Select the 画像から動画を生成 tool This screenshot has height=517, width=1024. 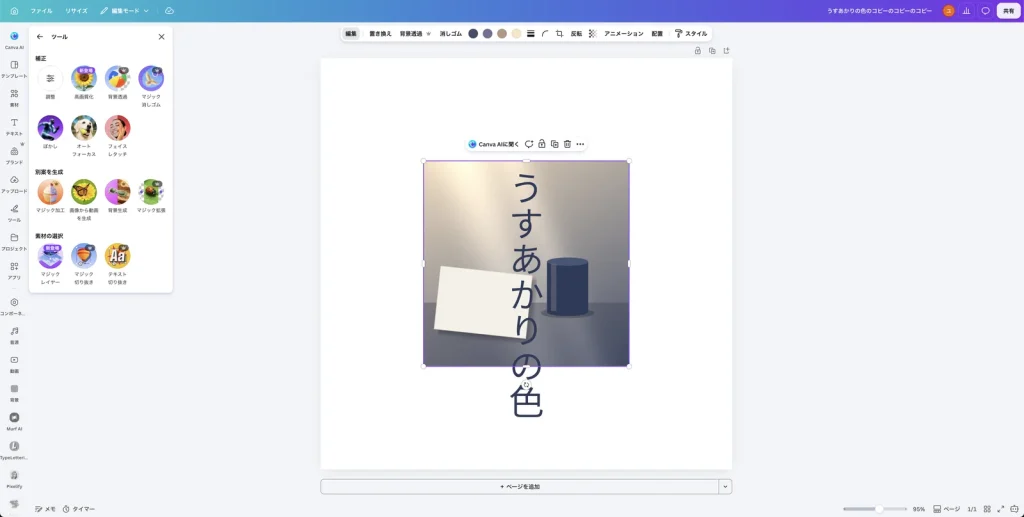click(84, 200)
